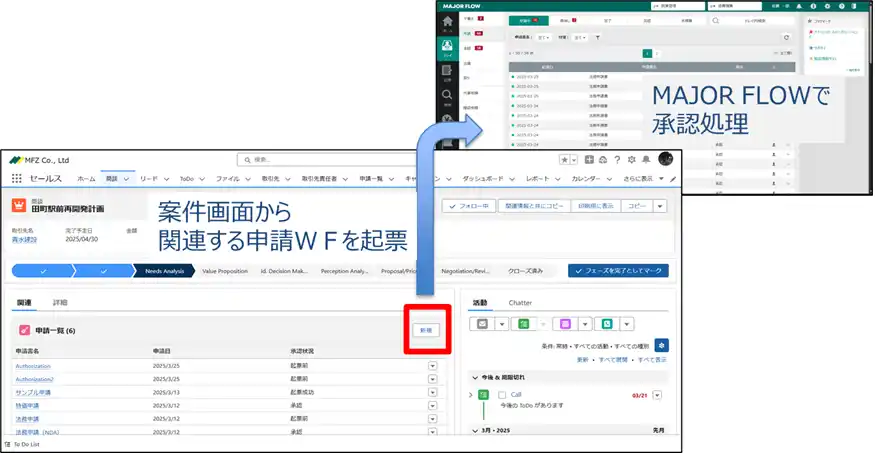
Task: Click the refresh icon in MAJOR FLOW list
Action: (786, 37)
